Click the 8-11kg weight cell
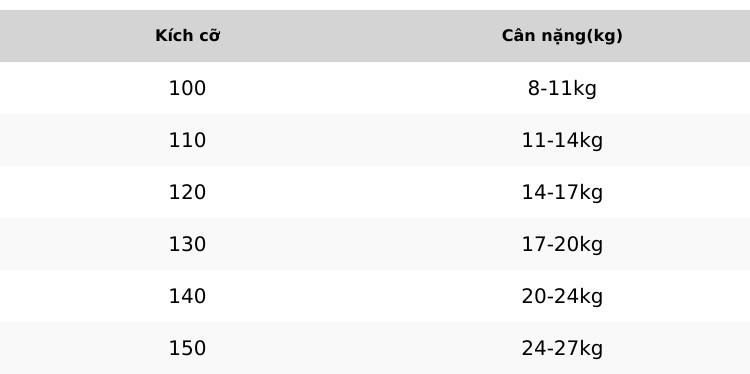750x374 pixels. (x=562, y=88)
